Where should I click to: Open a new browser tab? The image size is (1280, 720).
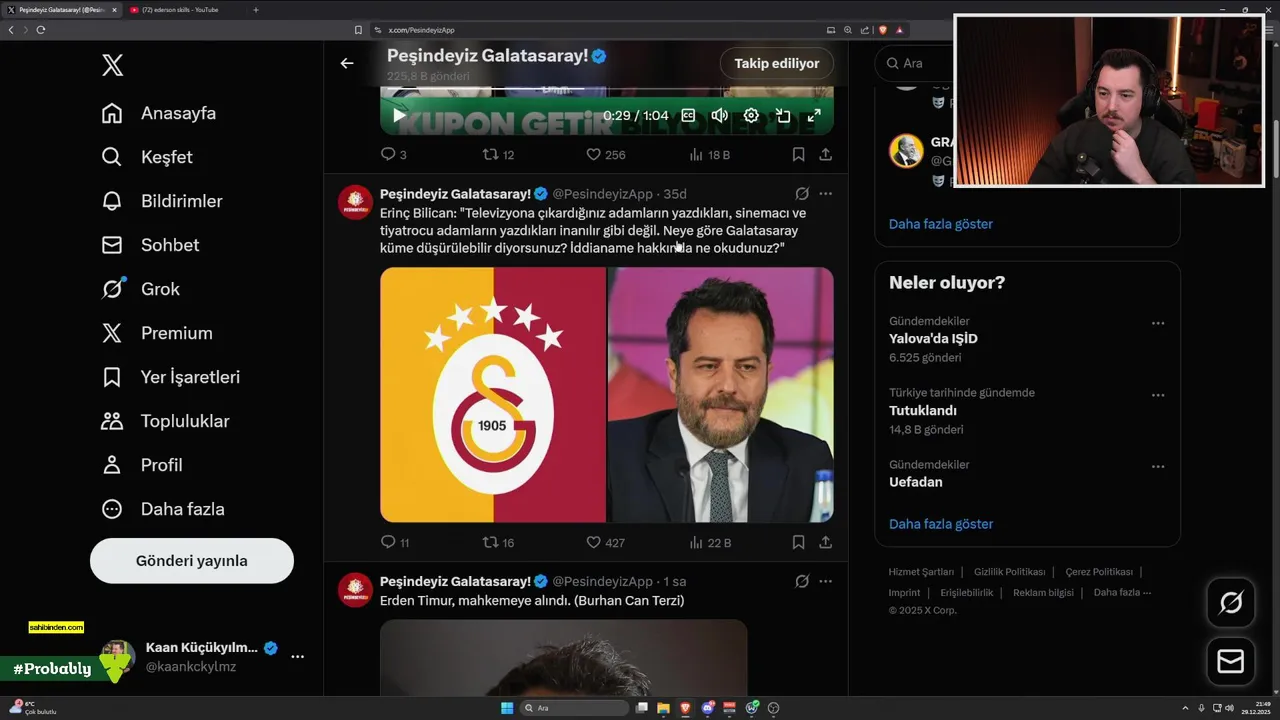click(255, 10)
